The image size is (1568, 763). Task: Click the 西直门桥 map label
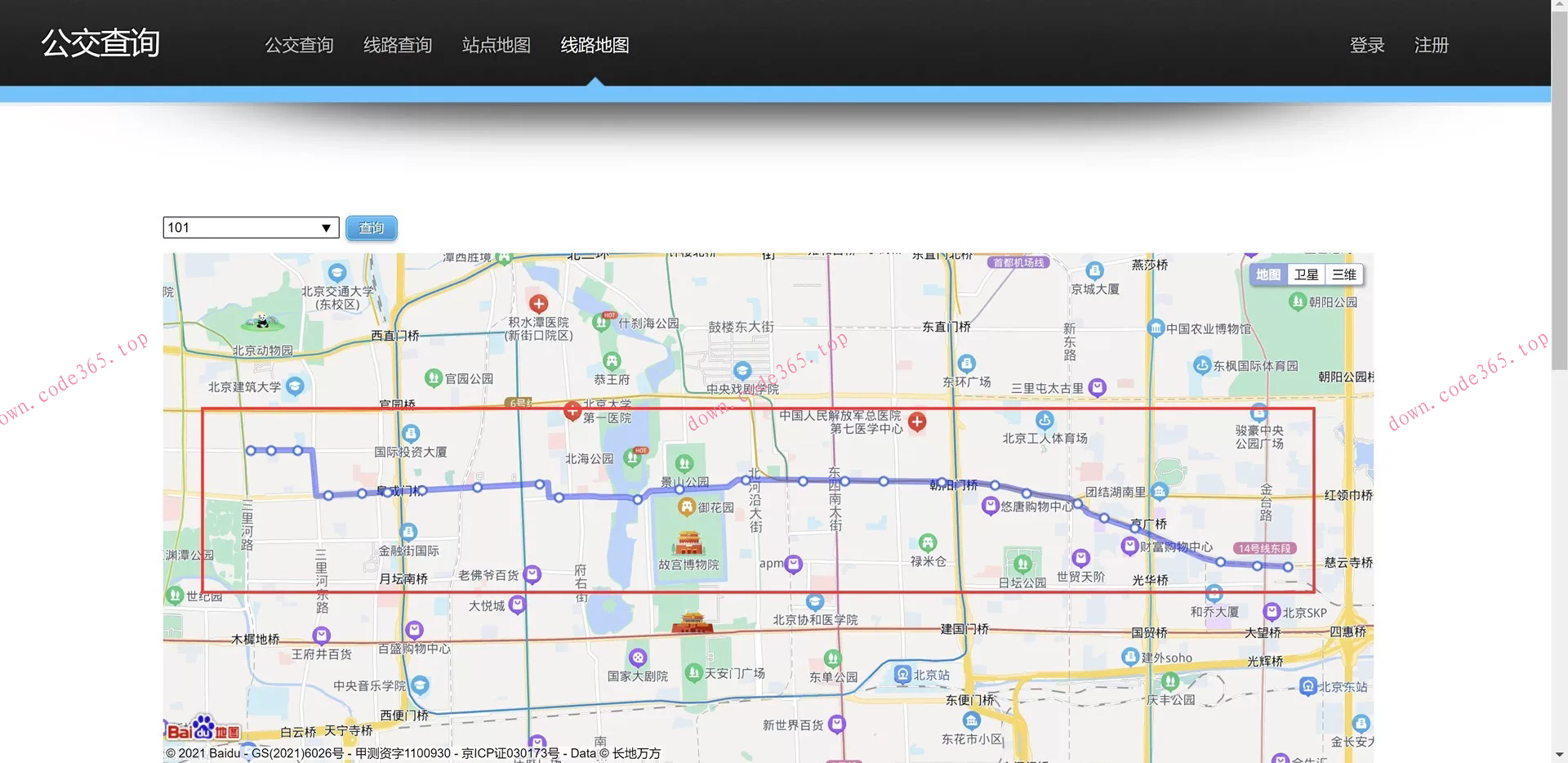[x=395, y=335]
